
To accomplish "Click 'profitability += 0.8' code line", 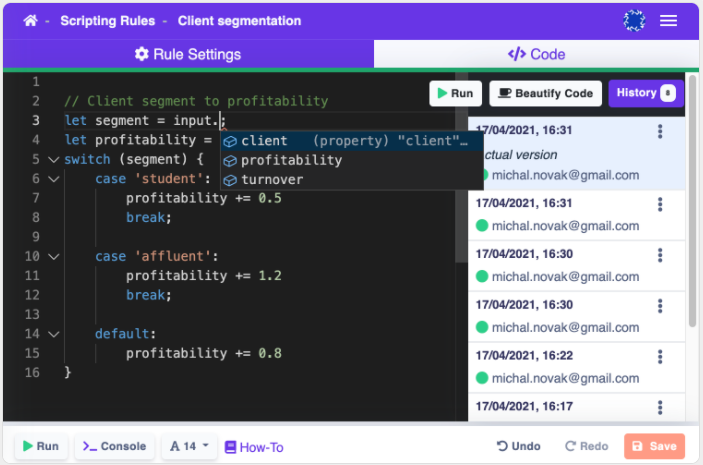I will coord(204,353).
